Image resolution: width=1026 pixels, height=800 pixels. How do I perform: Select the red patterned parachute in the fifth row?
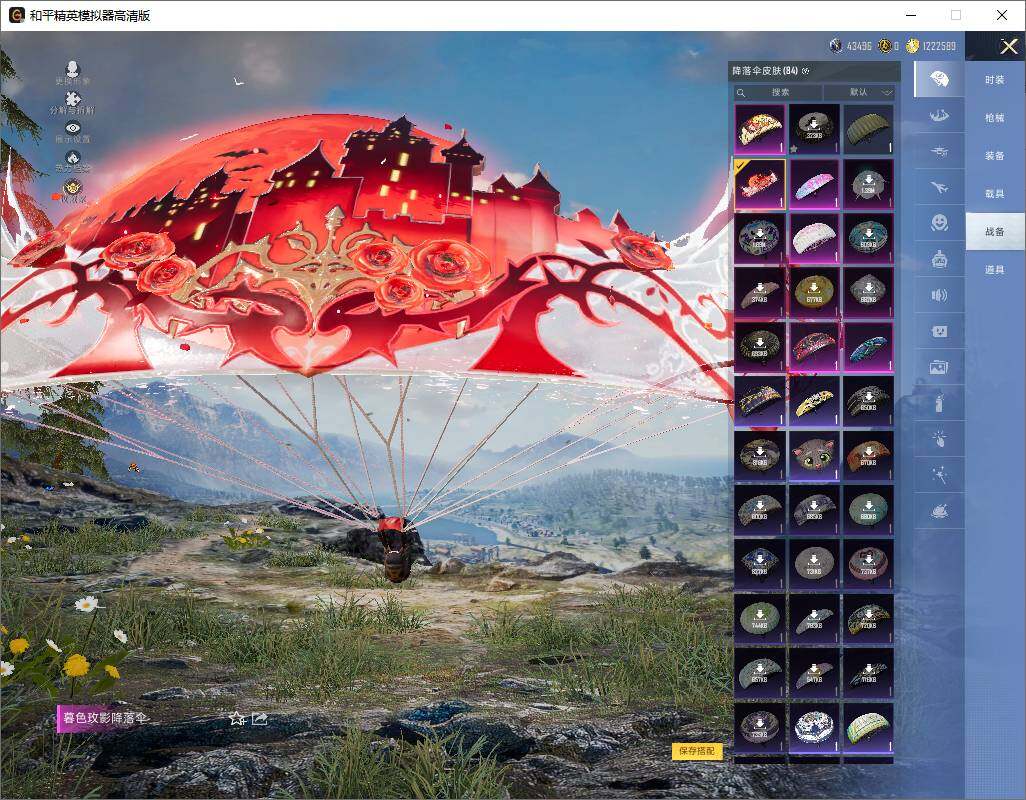(x=814, y=347)
